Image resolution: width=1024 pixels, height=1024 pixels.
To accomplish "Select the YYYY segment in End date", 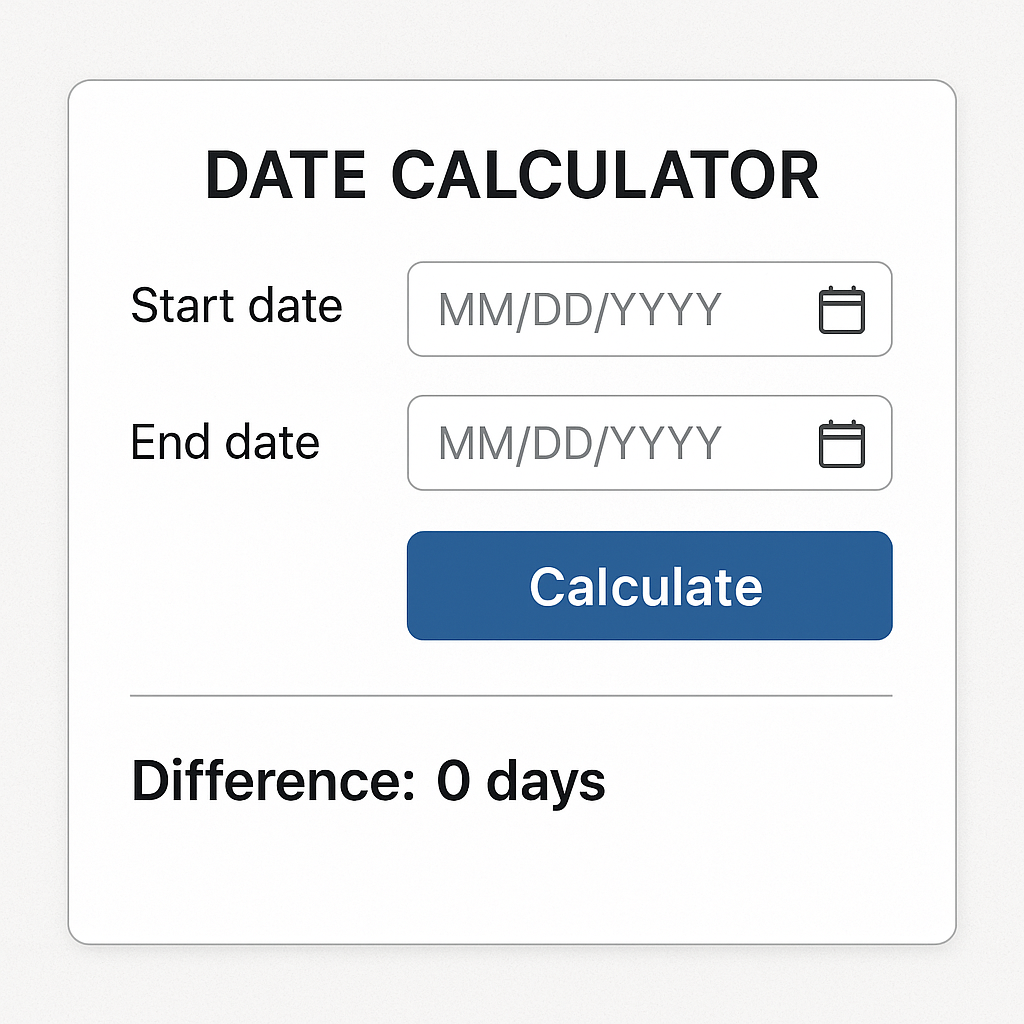I will tap(666, 444).
